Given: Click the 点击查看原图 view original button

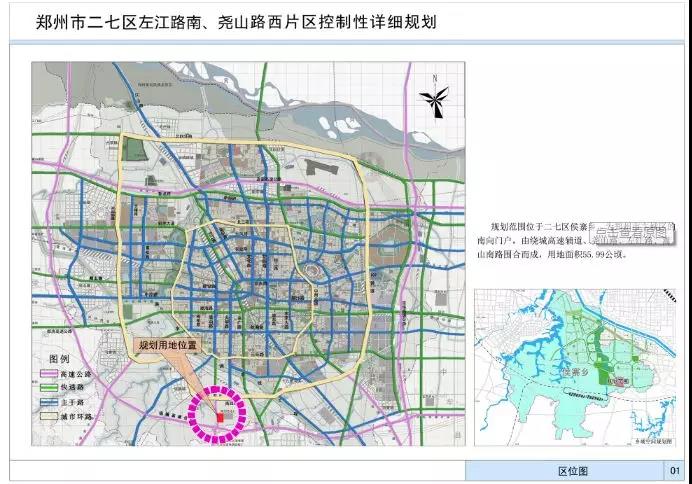Looking at the screenshot, I should tap(630, 233).
